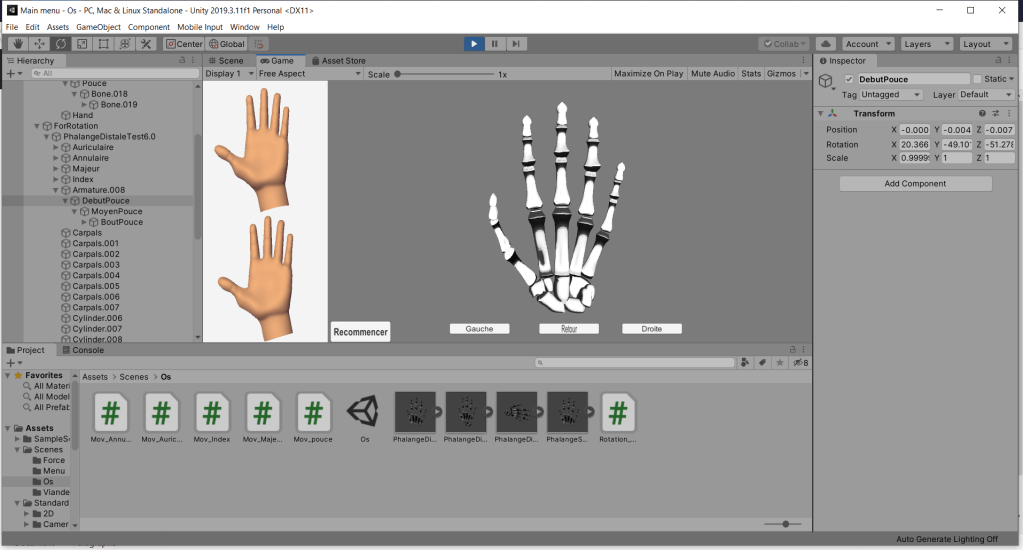
Task: Open the Layers dropdown
Action: [926, 44]
